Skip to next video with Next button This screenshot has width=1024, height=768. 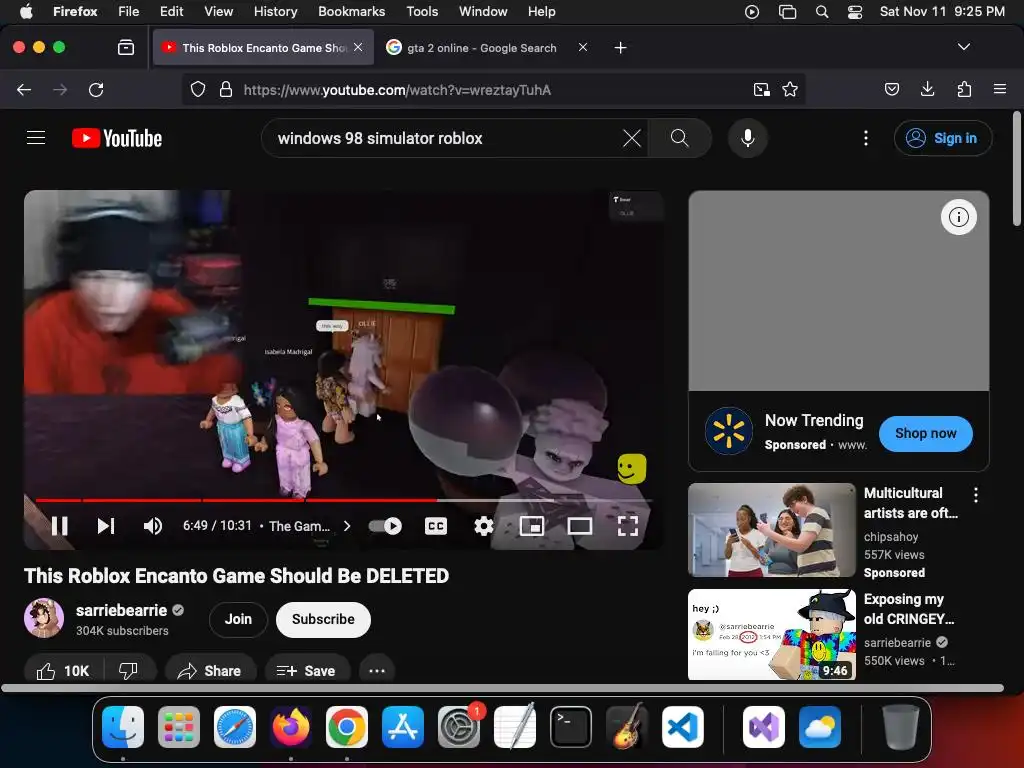point(106,526)
